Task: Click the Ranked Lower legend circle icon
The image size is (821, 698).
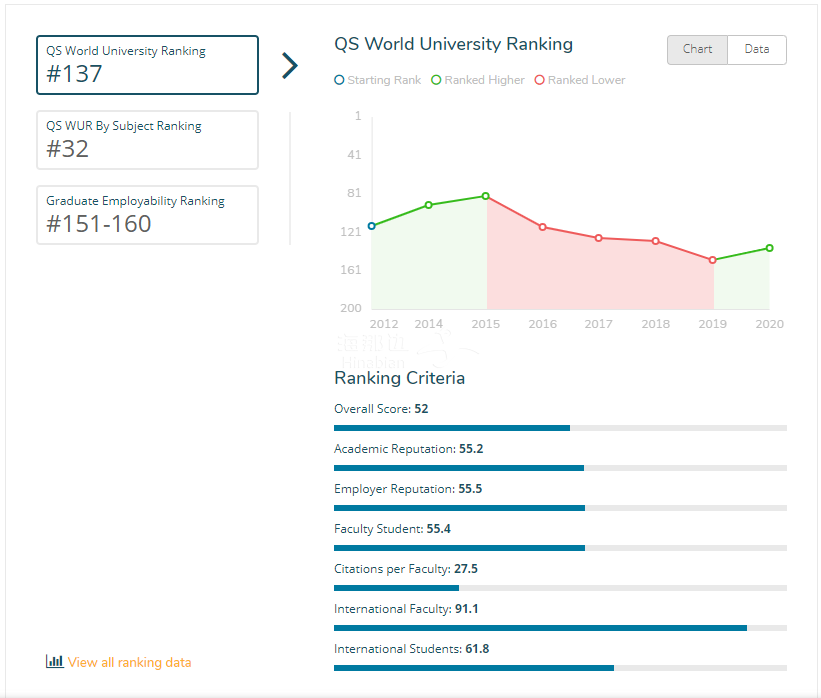Action: 539,80
